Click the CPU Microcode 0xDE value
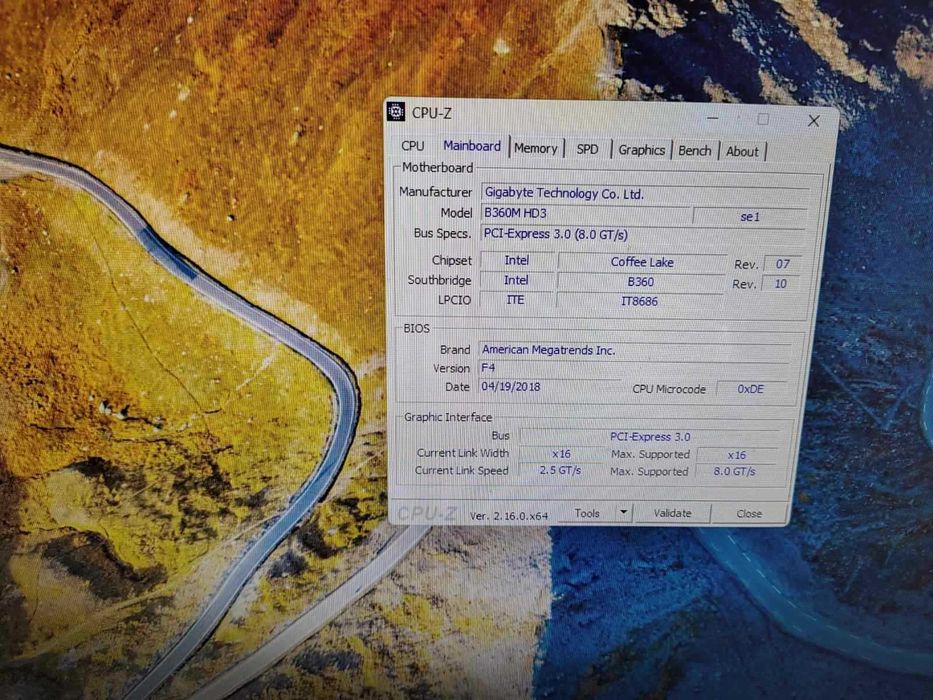This screenshot has width=933, height=700. tap(751, 389)
